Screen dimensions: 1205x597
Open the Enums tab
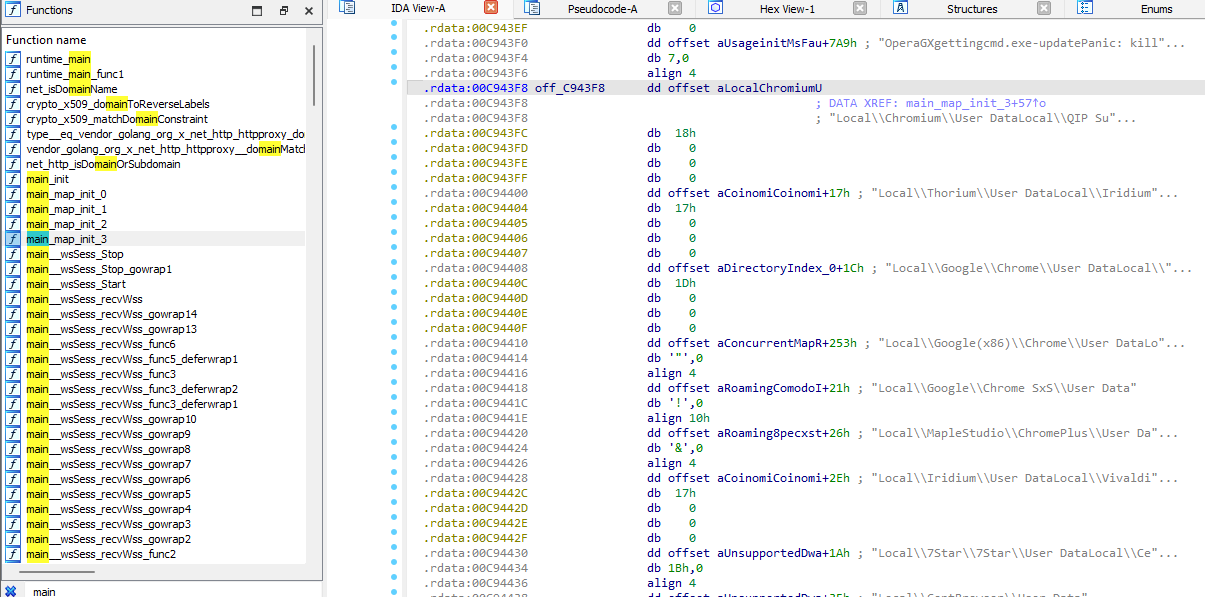(x=1156, y=9)
